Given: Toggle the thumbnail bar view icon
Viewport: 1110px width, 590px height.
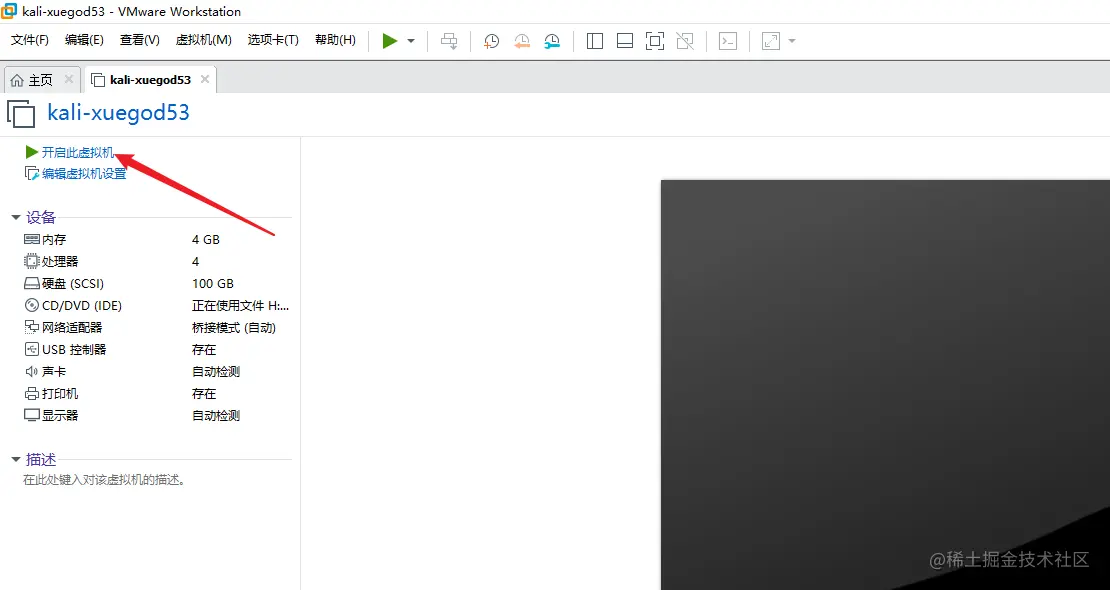Looking at the screenshot, I should 624,41.
